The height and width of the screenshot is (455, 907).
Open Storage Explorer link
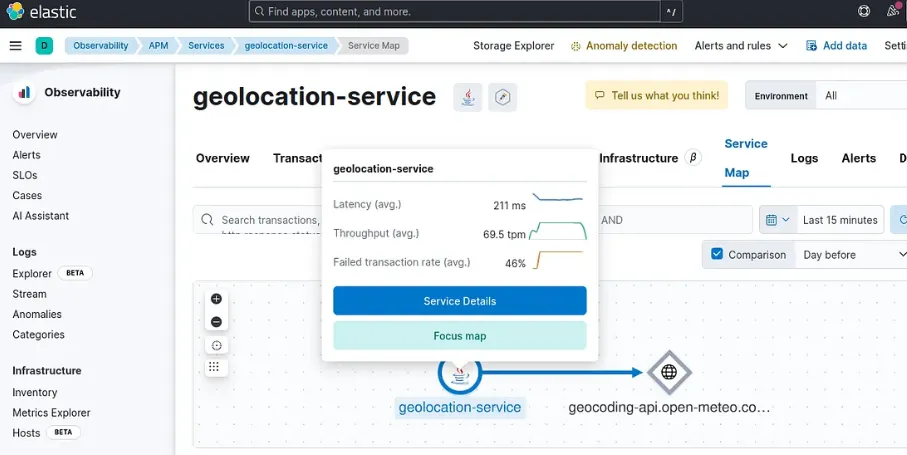click(x=514, y=46)
